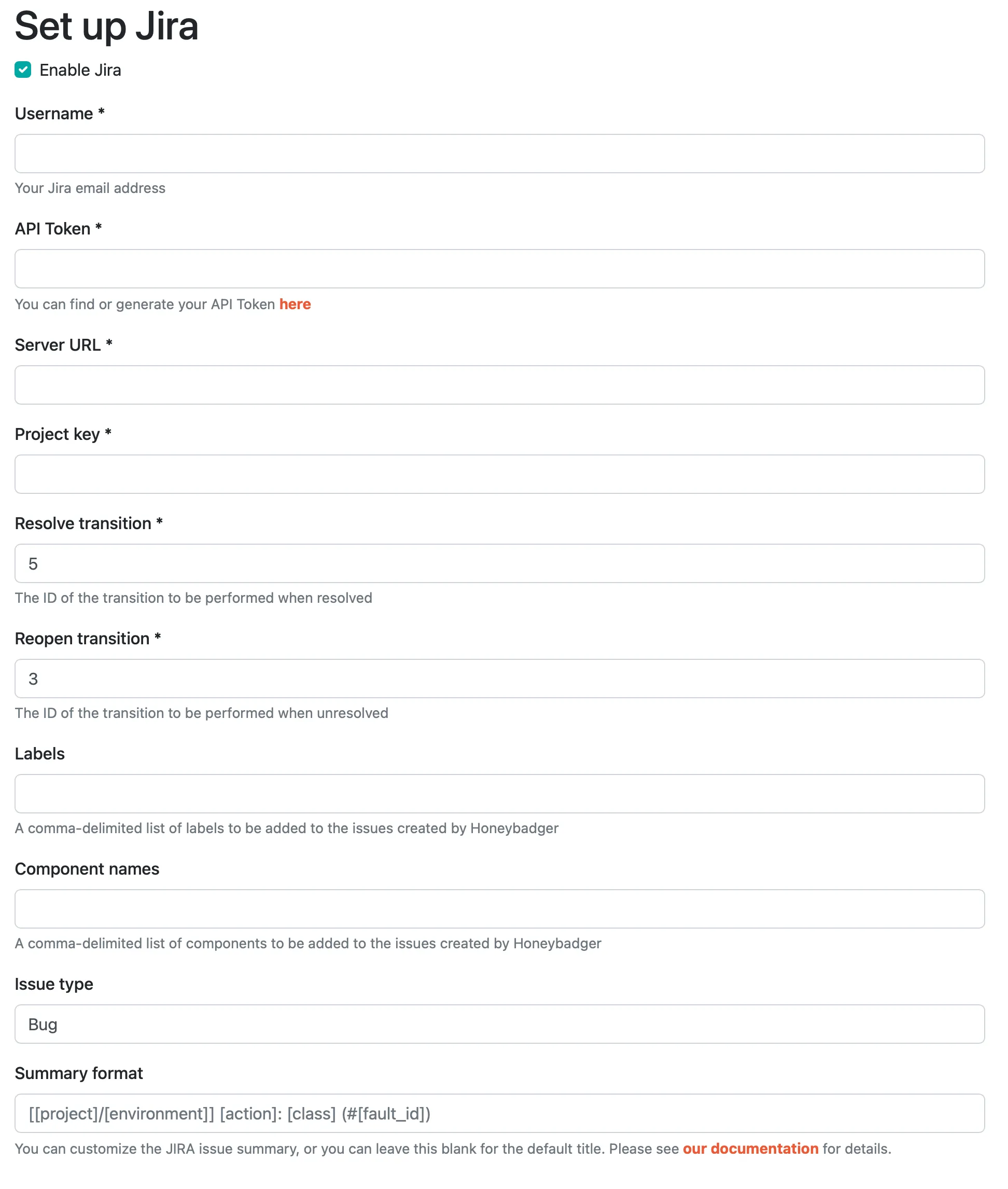Screen dimensions: 1008x1189
Task: Click the Set up Jira heading
Action: coord(107,26)
